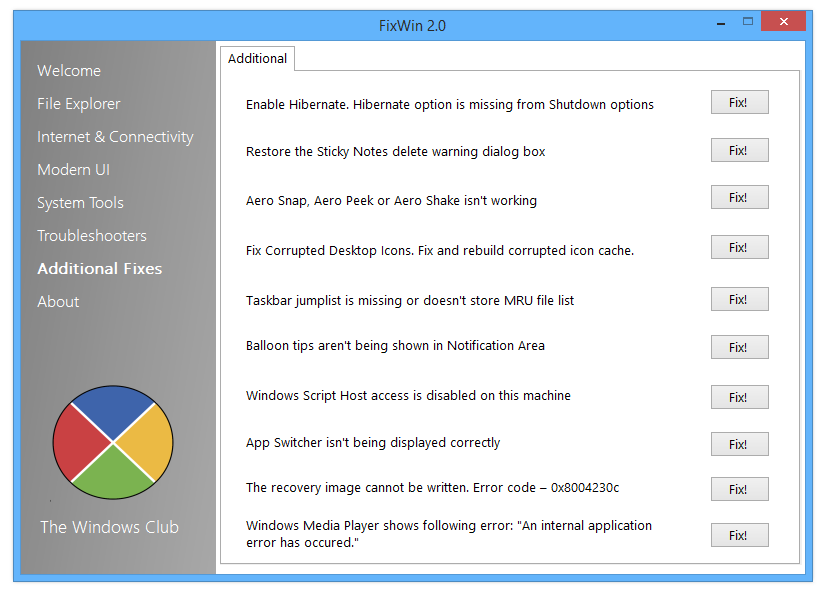
Task: Click Fix! for Aero Snap not working
Action: [739, 197]
